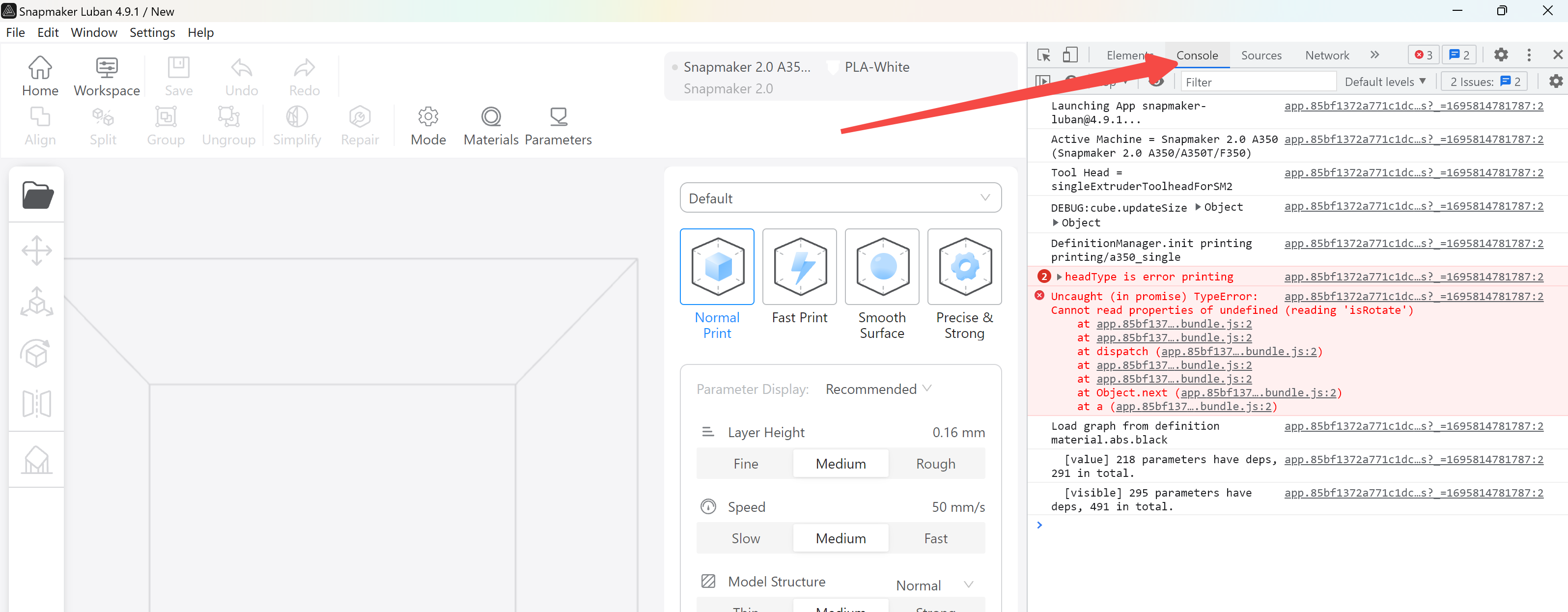This screenshot has width=1568, height=612.
Task: Expand the headType is error message
Action: tap(1059, 277)
